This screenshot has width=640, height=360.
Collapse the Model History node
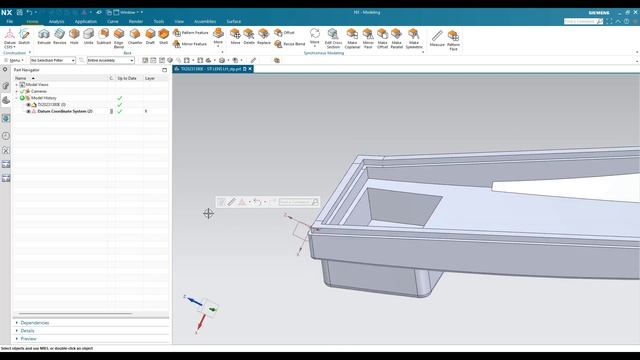pos(17,98)
